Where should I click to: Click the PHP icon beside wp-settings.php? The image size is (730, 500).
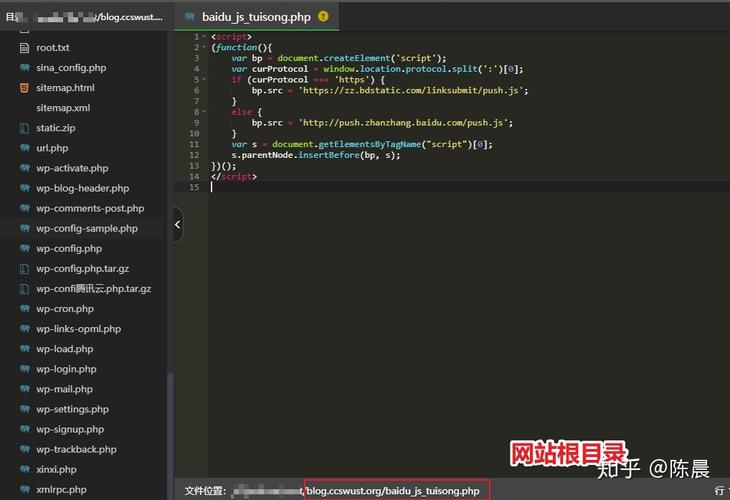tap(25, 409)
